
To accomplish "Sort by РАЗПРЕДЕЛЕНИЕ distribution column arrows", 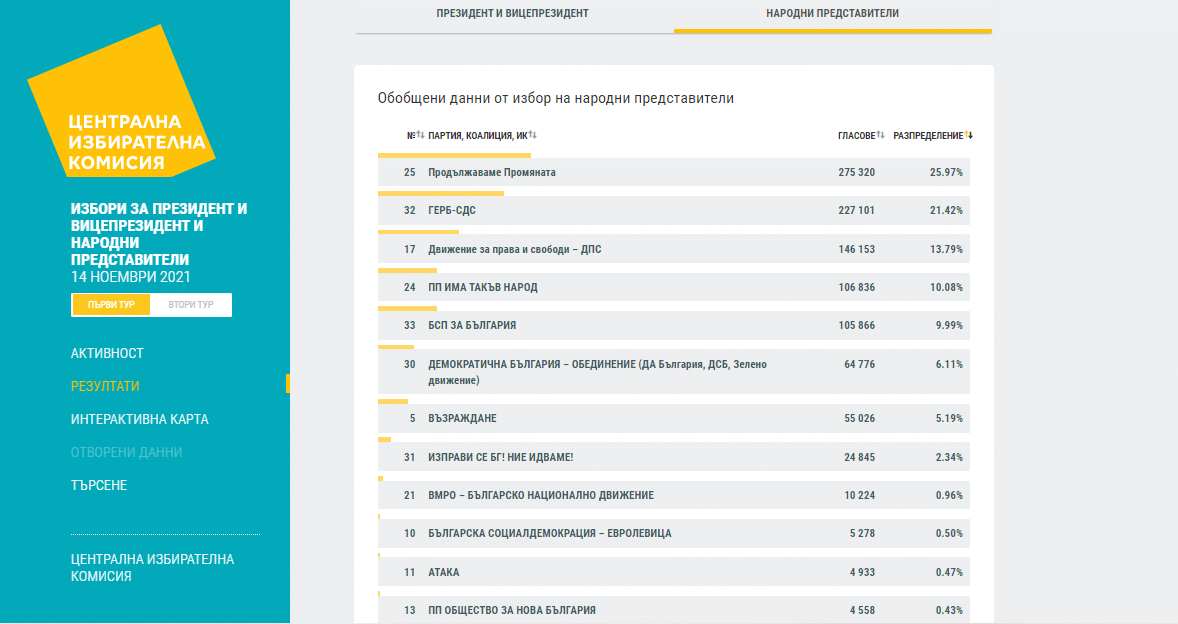I will coord(969,136).
